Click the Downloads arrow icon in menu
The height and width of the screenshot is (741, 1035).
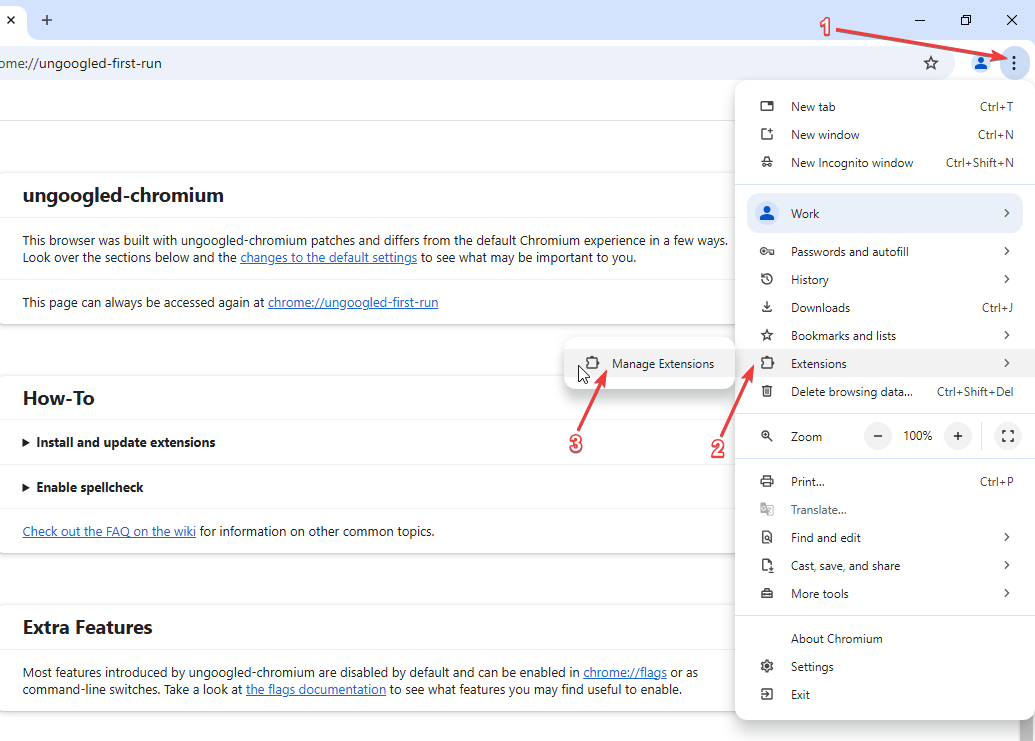[767, 308]
